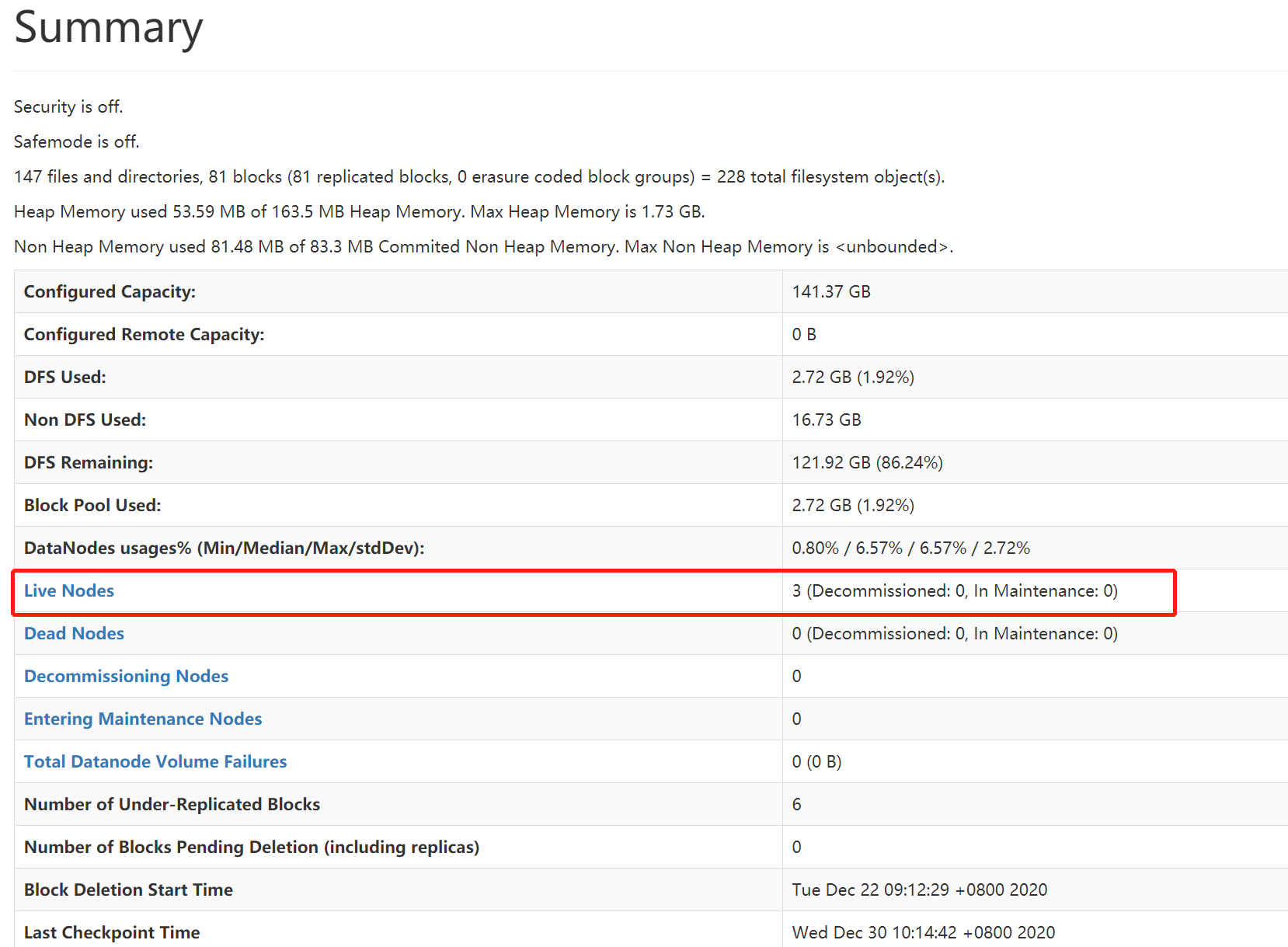Click the 'DFS Used:' label

(65, 377)
